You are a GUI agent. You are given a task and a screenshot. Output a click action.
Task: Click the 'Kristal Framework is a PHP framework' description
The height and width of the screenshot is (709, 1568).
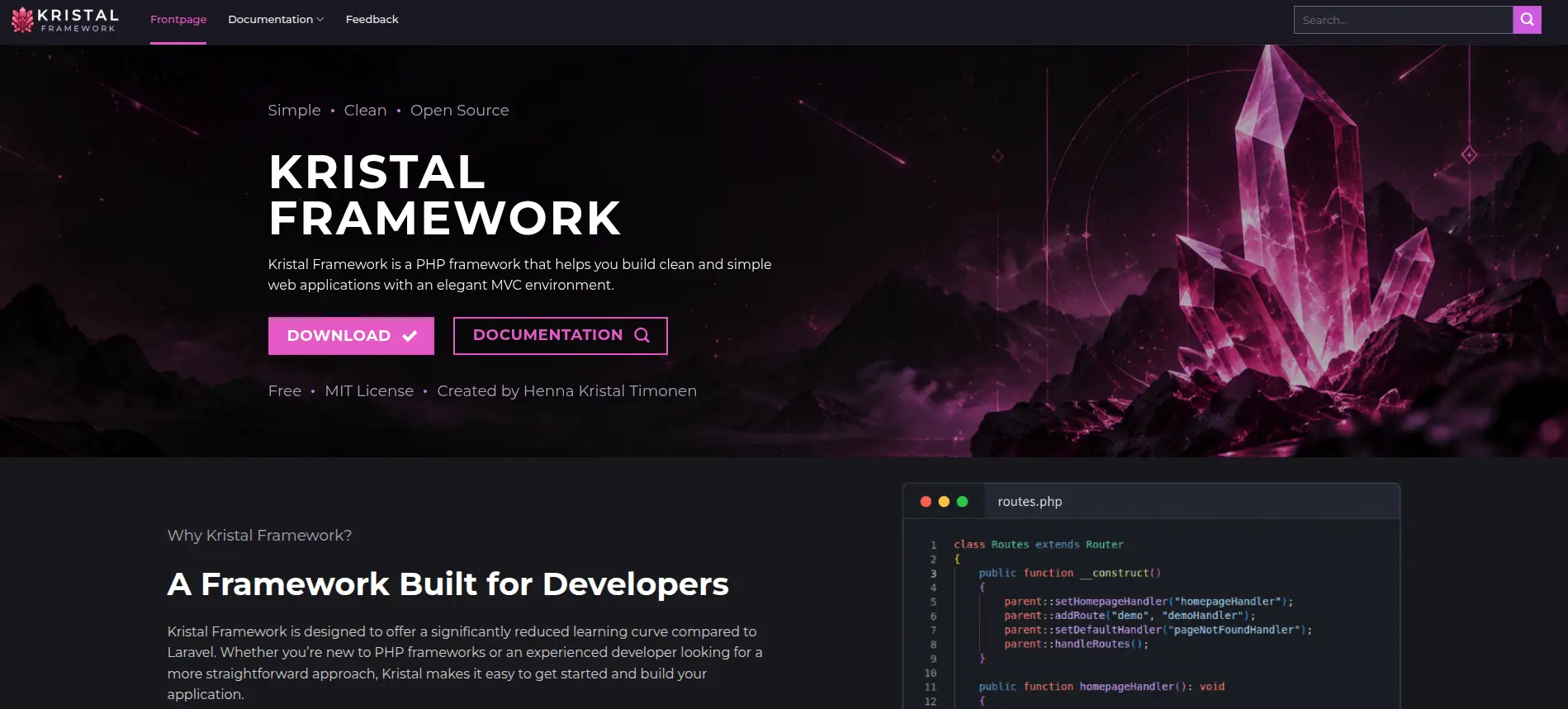(x=519, y=275)
